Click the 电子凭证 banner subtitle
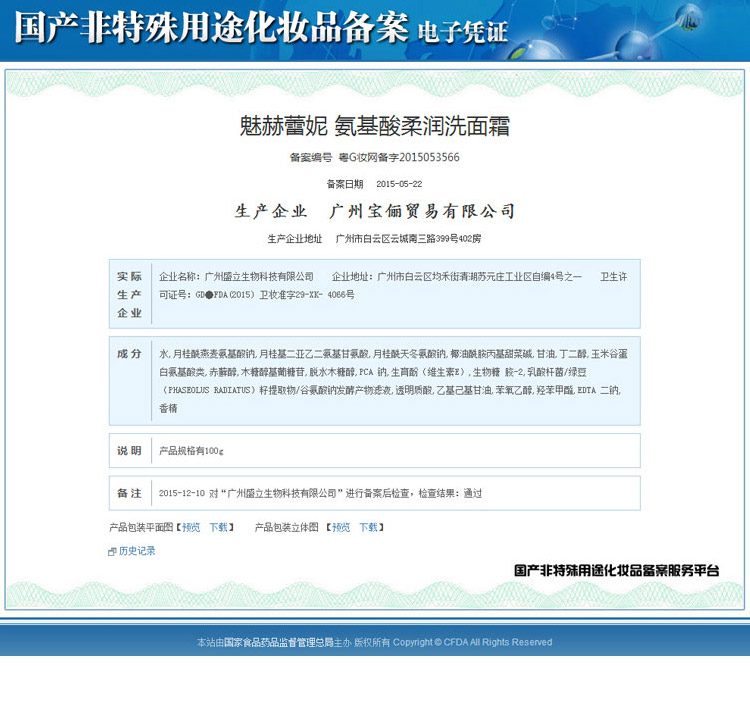This screenshot has height=702, width=750. (462, 32)
